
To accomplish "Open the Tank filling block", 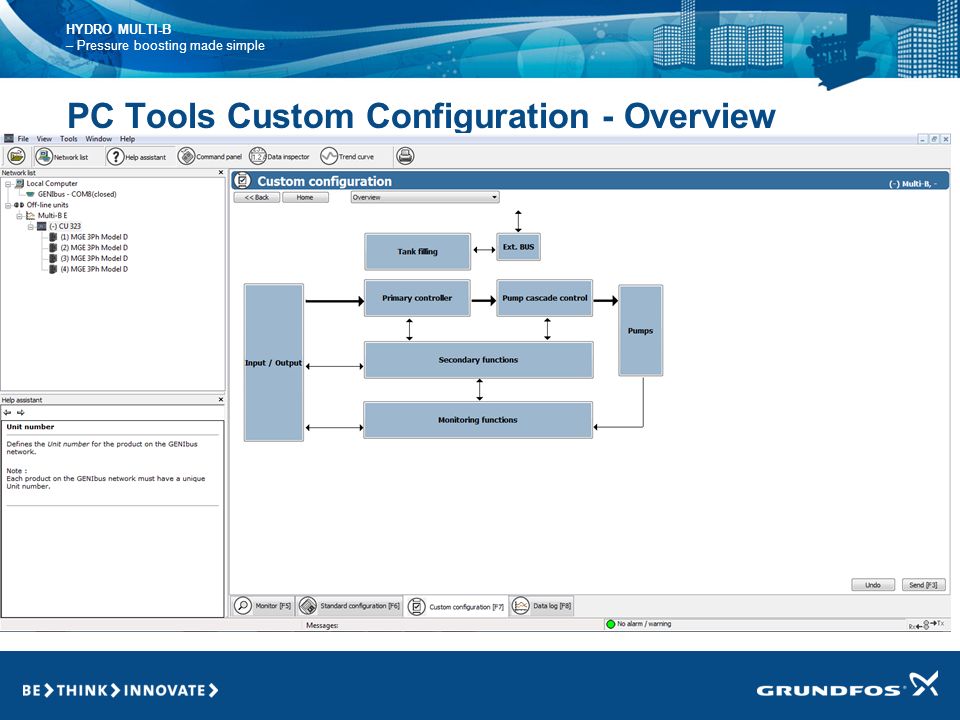I will pyautogui.click(x=418, y=252).
